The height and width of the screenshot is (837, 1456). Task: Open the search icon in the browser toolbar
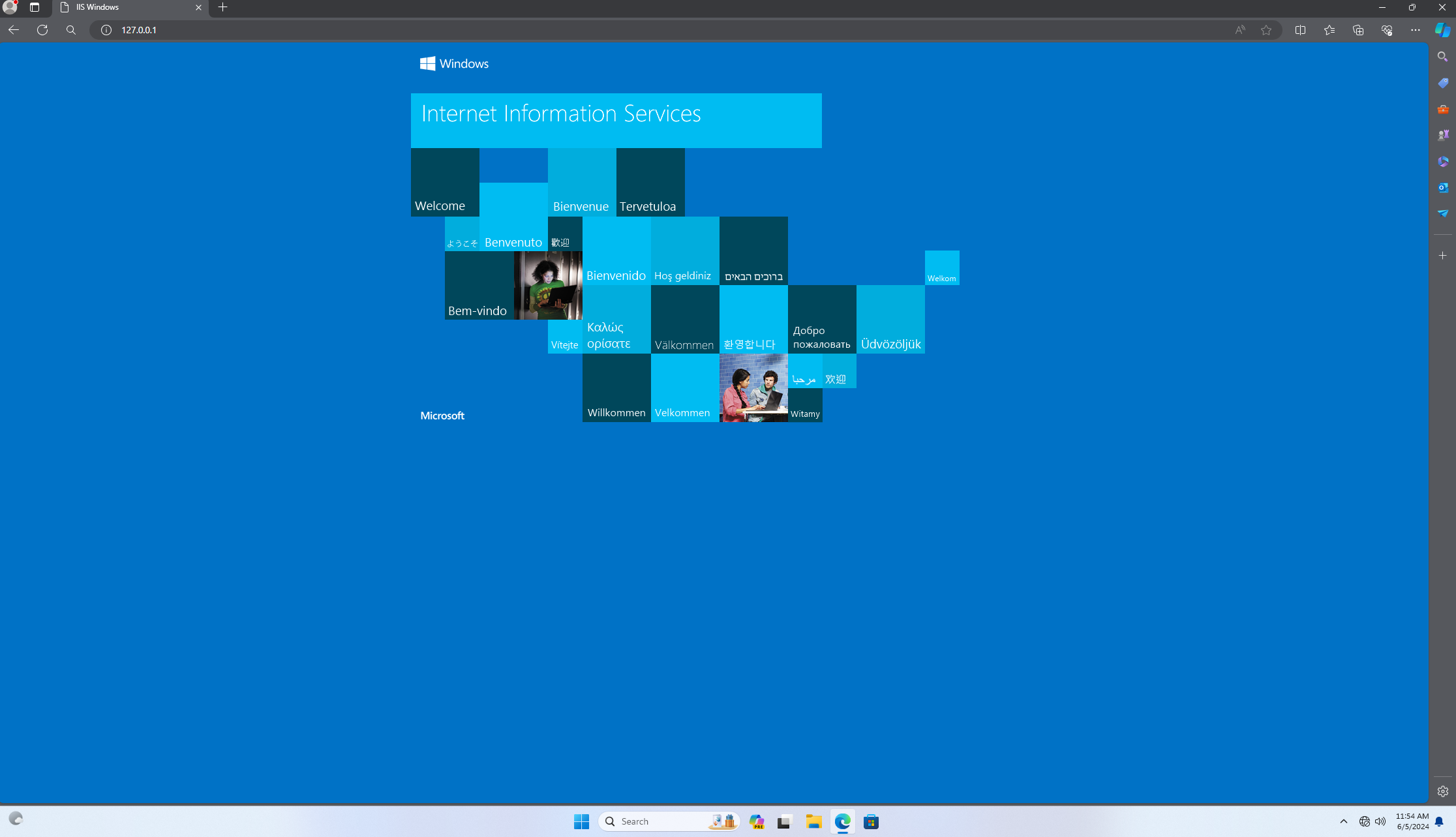[71, 30]
